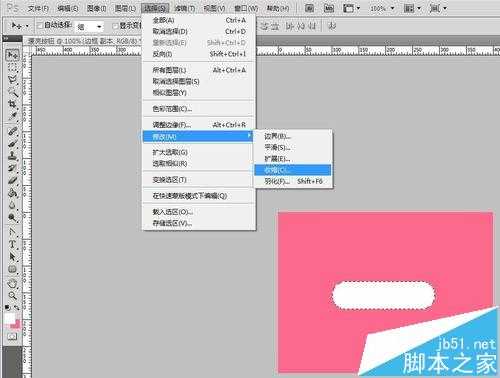The height and width of the screenshot is (378, 500).
Task: Expand the toolbox panel with double arrows
Action: [x=7, y=38]
